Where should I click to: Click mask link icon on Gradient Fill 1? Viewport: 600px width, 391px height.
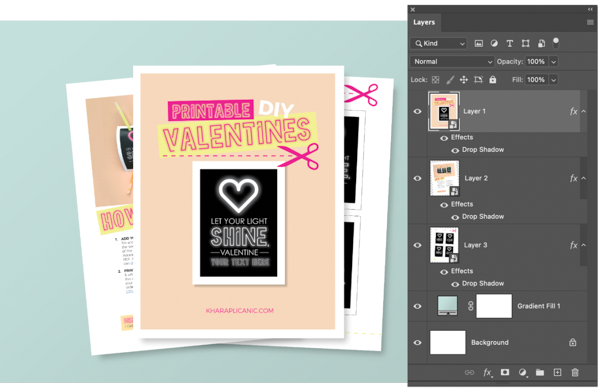click(471, 306)
